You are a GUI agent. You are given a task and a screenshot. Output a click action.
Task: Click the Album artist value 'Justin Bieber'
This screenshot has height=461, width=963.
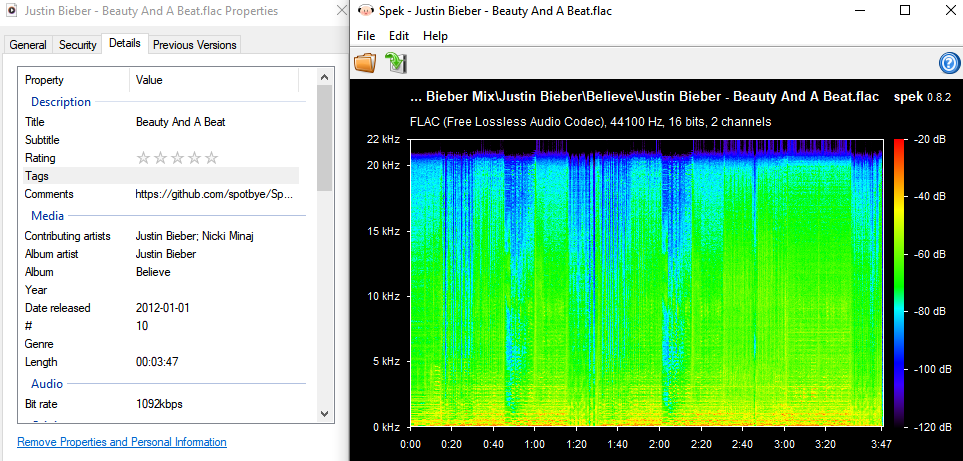(x=166, y=254)
